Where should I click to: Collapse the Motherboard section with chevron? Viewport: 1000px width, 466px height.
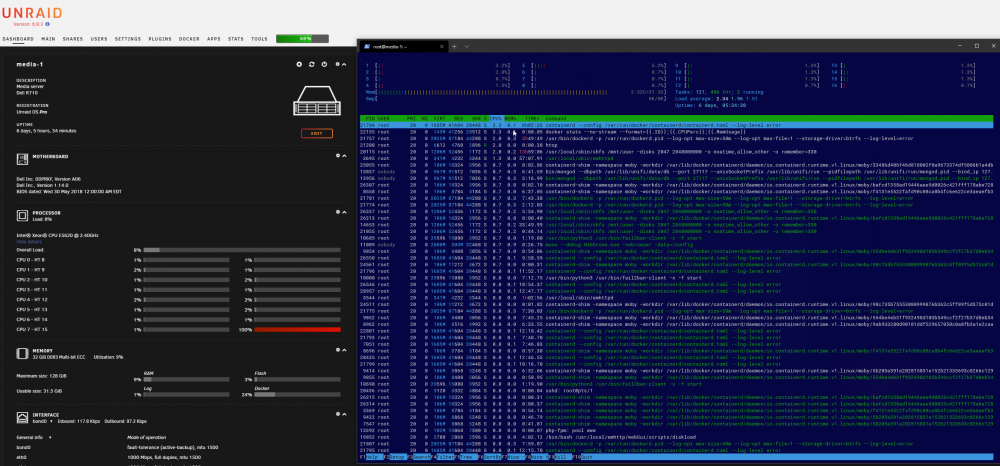344,156
